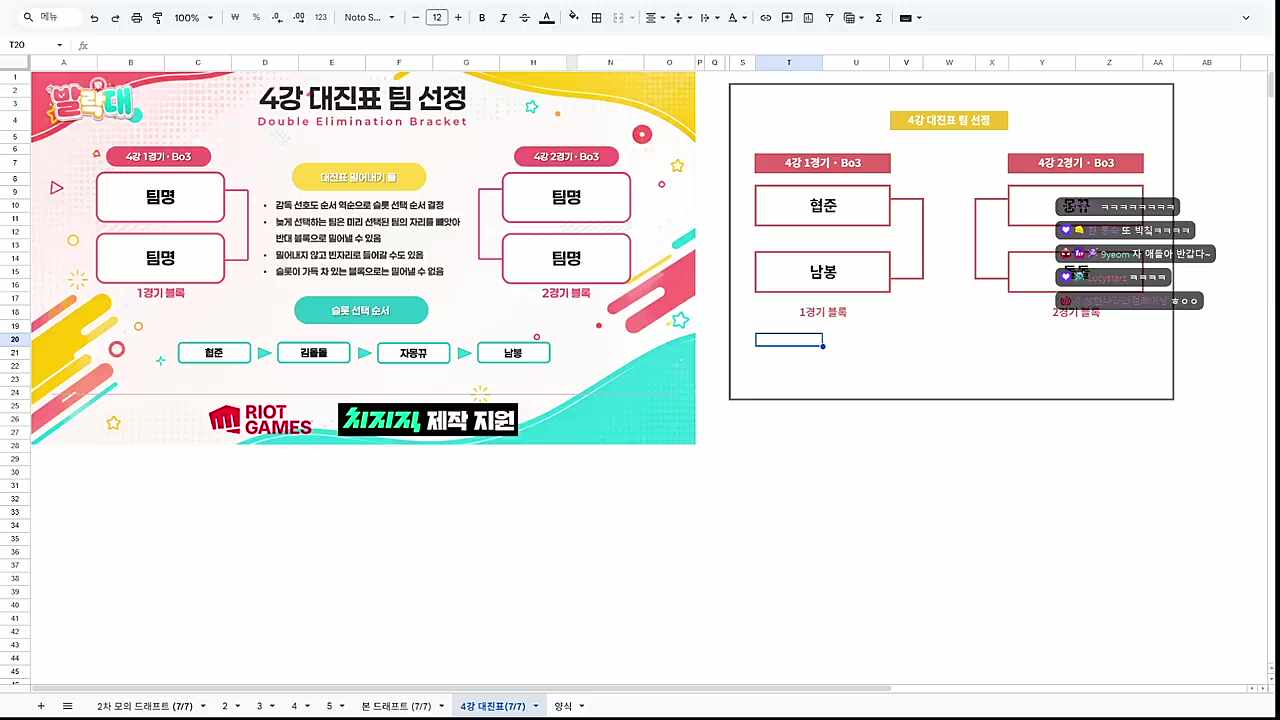Click the Insert comment icon

[x=787, y=18]
